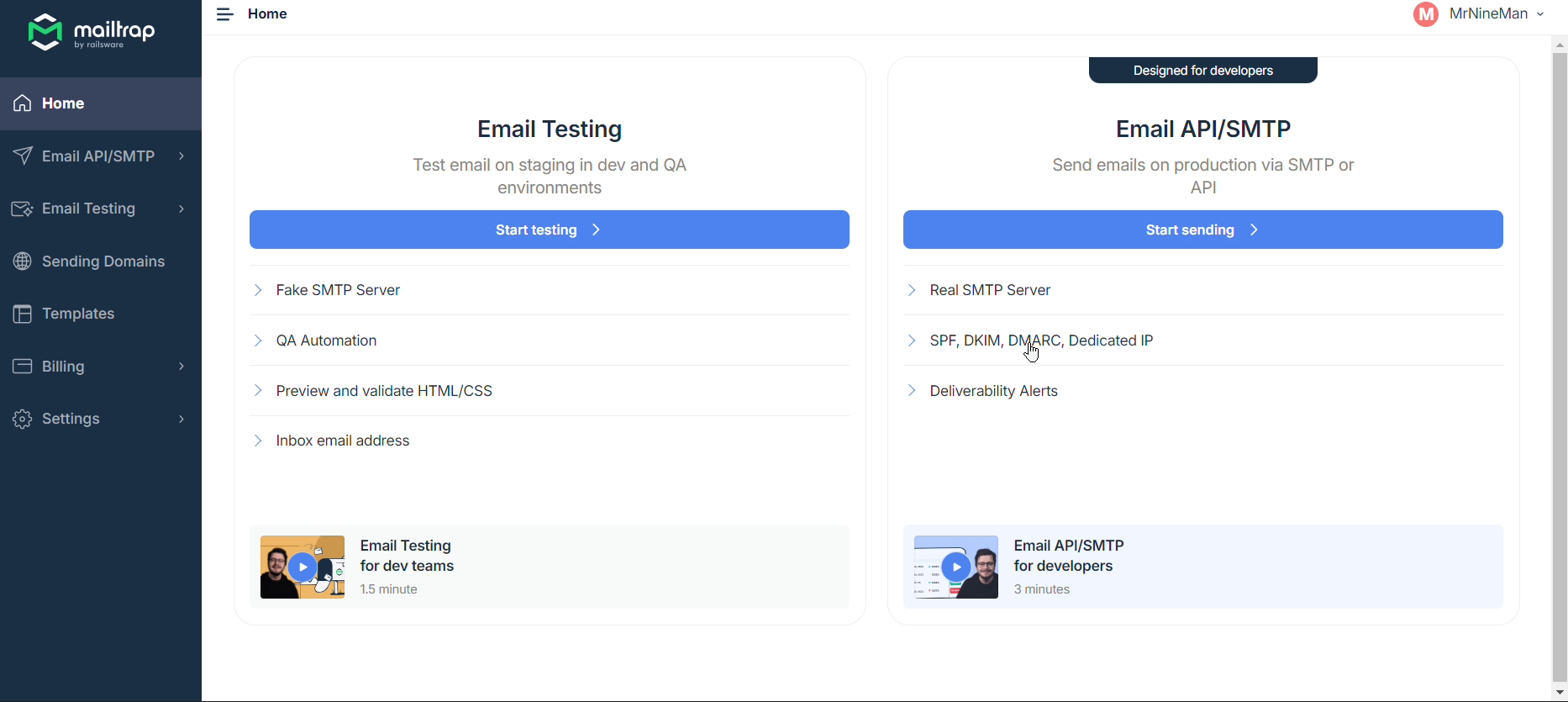Click the Deliverability Alerts text

pyautogui.click(x=993, y=391)
